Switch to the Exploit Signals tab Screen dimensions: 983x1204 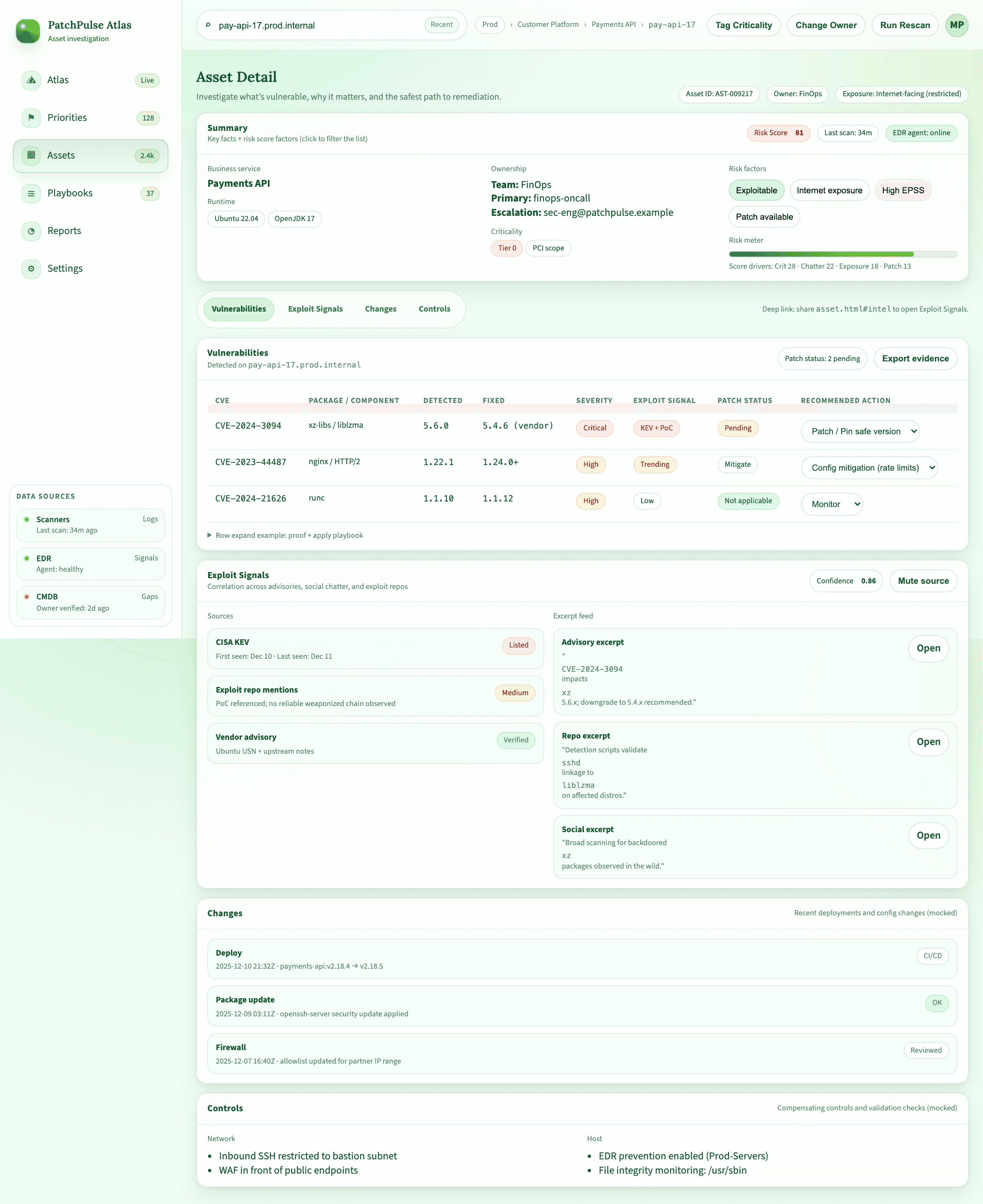coord(316,309)
